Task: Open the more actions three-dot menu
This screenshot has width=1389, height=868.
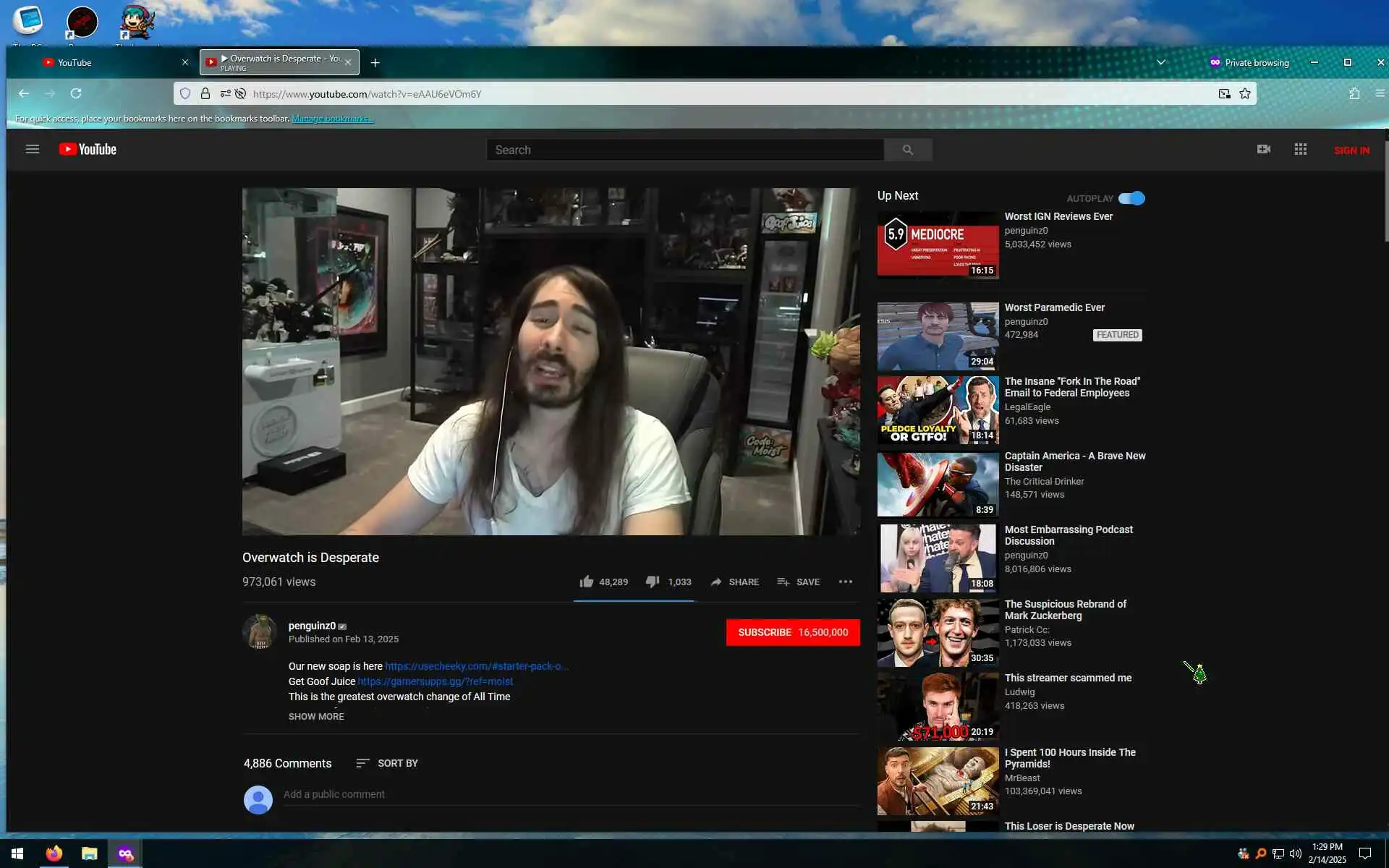Action: (x=845, y=582)
